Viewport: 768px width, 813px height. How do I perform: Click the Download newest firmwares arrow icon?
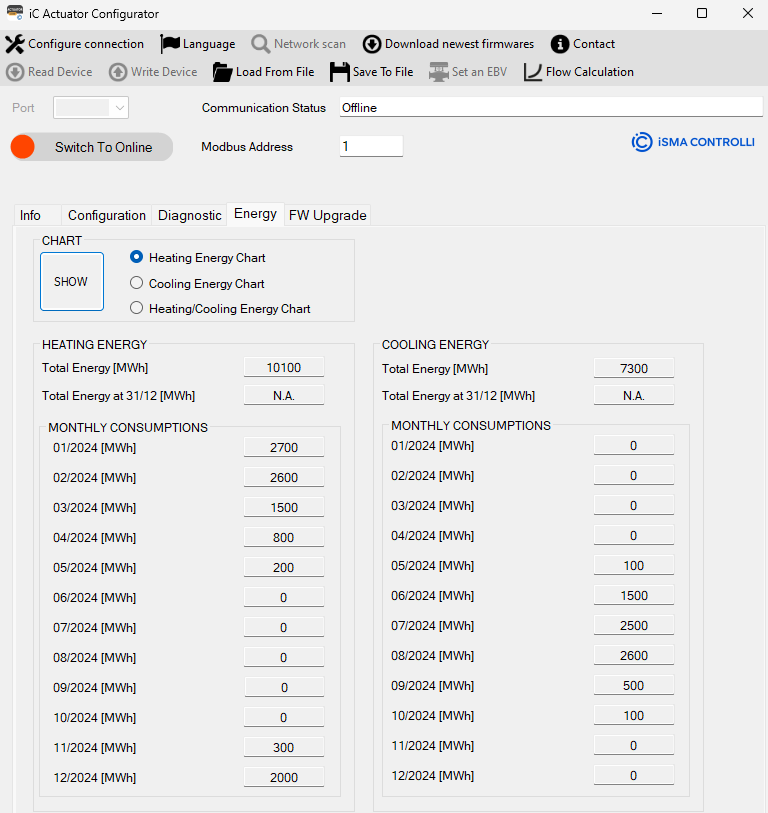(x=372, y=44)
